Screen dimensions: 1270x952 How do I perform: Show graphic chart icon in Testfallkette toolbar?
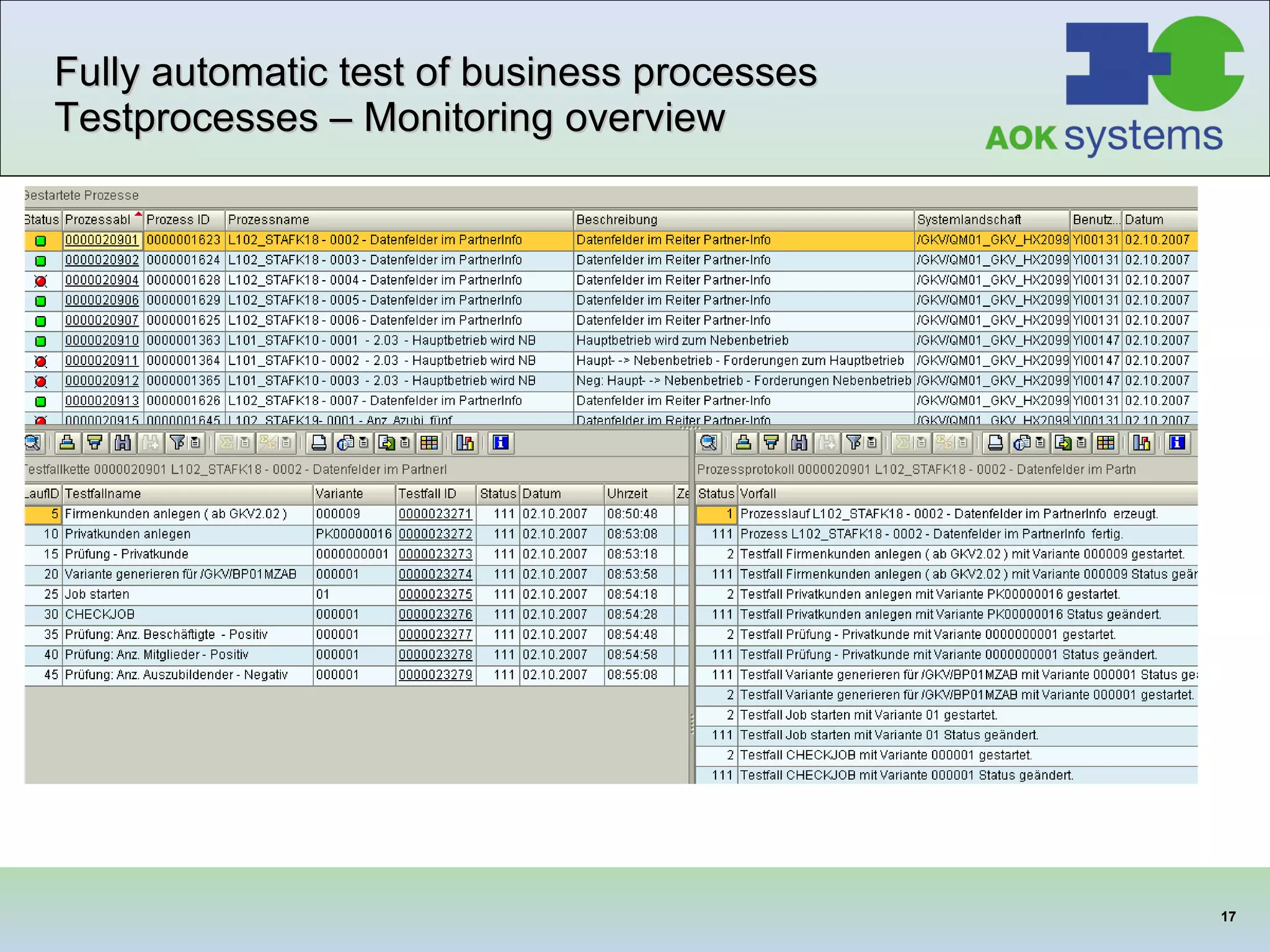pos(464,443)
